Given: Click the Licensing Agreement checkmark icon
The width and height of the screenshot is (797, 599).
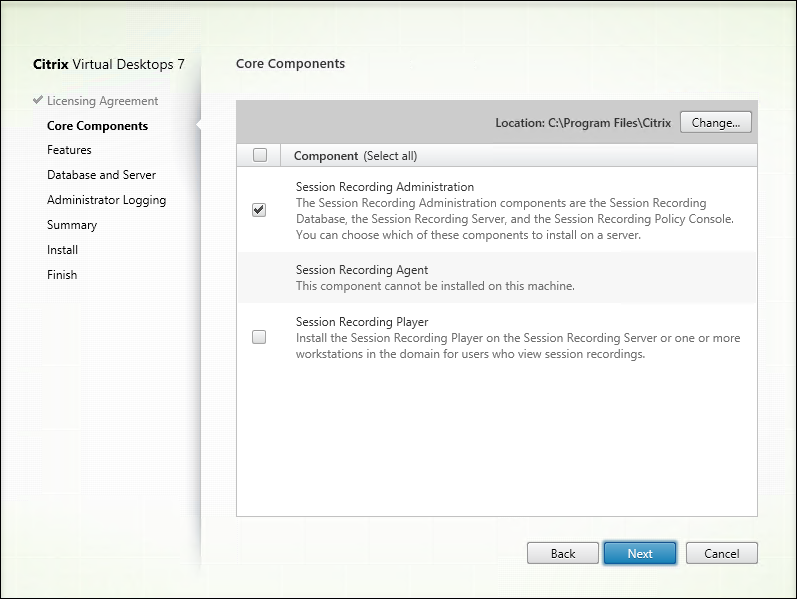Looking at the screenshot, I should point(38,101).
